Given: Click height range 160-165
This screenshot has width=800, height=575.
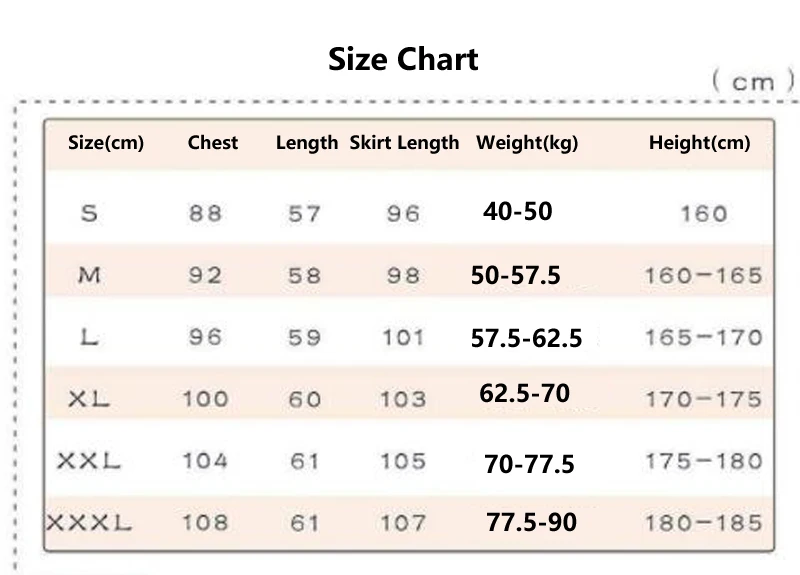Looking at the screenshot, I should pos(704,276).
